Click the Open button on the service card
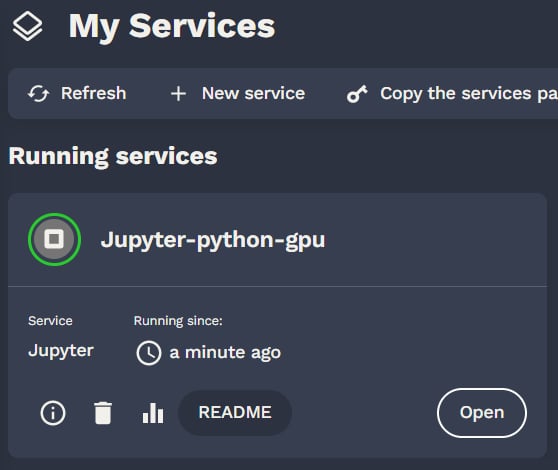The image size is (558, 470). pyautogui.click(x=482, y=413)
